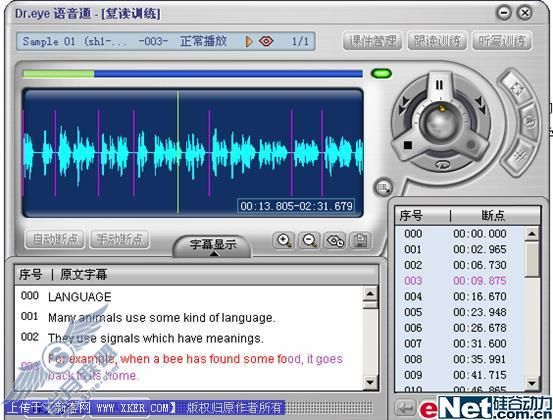The width and height of the screenshot is (553, 420).
Task: Switch to 跟读训练 follow-reading training
Action: tap(437, 41)
